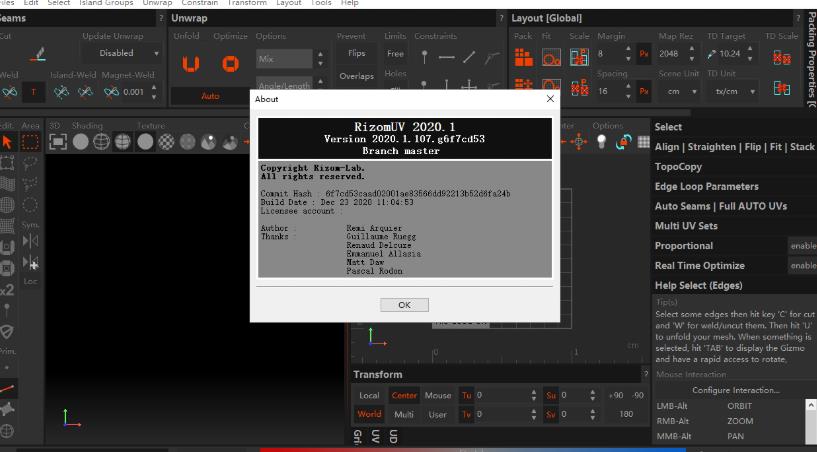
Task: Click the grid icon in Options
Action: pos(644,142)
